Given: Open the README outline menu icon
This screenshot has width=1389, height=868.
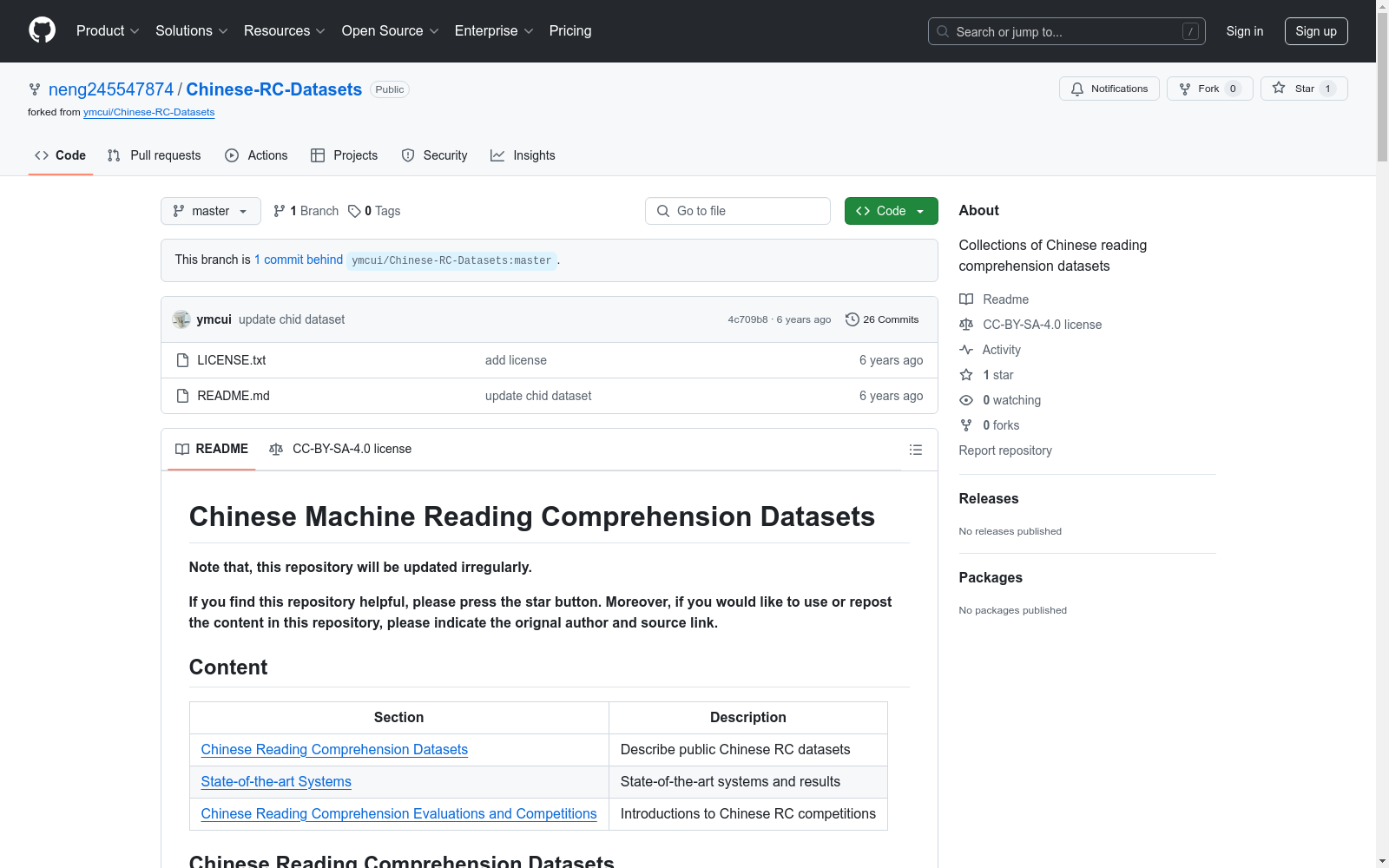Looking at the screenshot, I should pyautogui.click(x=916, y=450).
